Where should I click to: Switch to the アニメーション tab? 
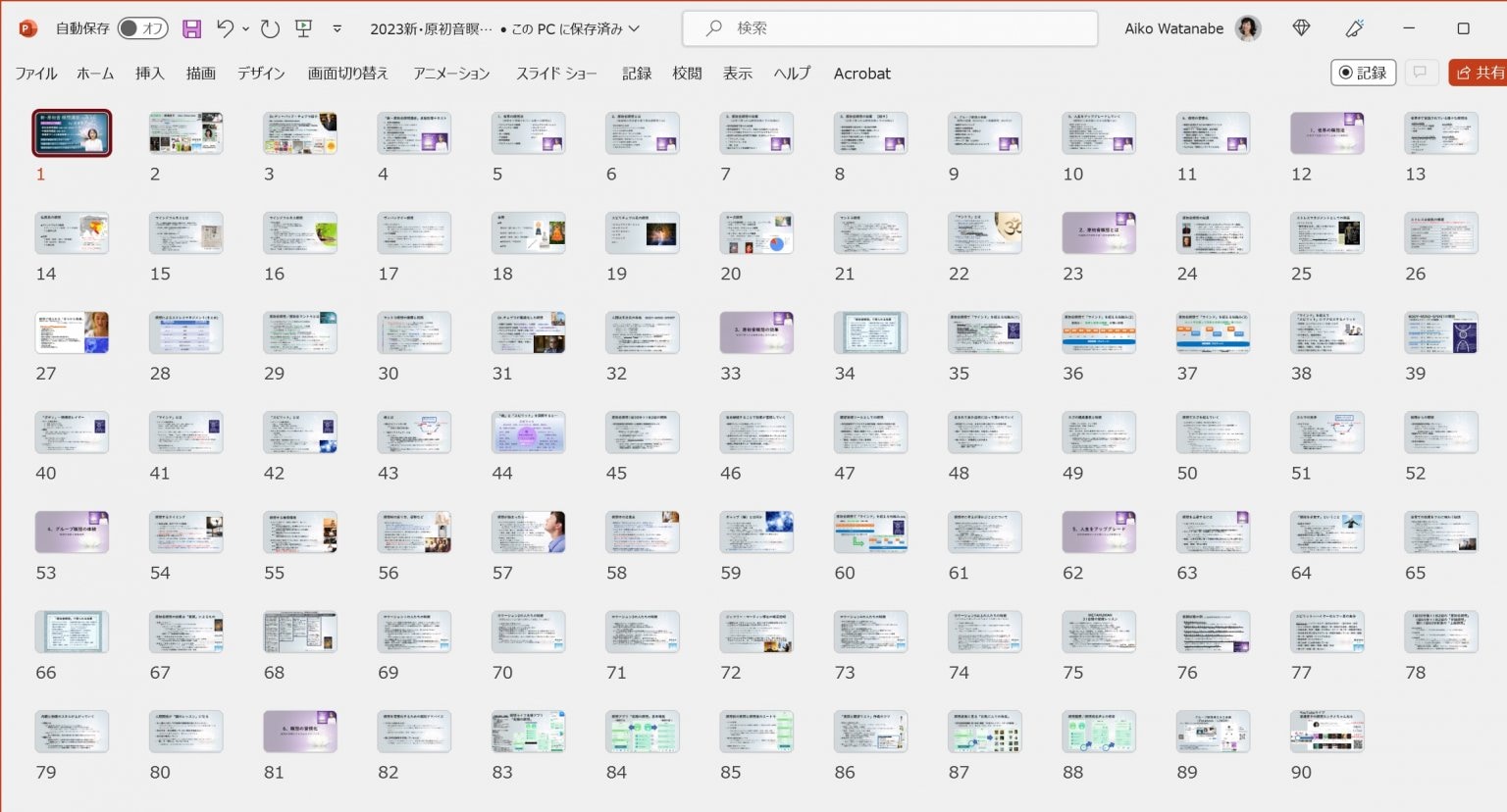click(451, 74)
